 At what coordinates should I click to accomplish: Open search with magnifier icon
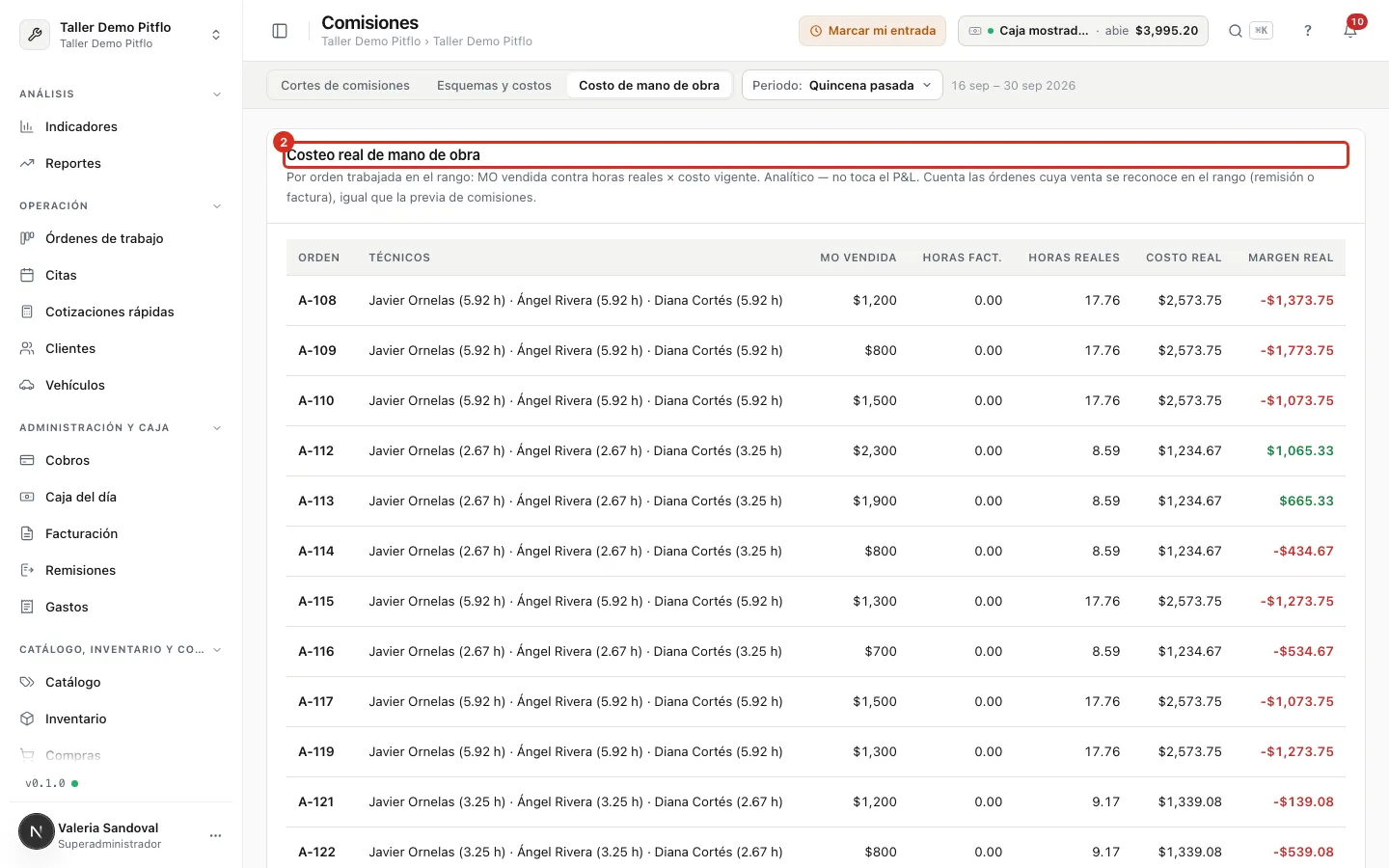tap(1235, 31)
